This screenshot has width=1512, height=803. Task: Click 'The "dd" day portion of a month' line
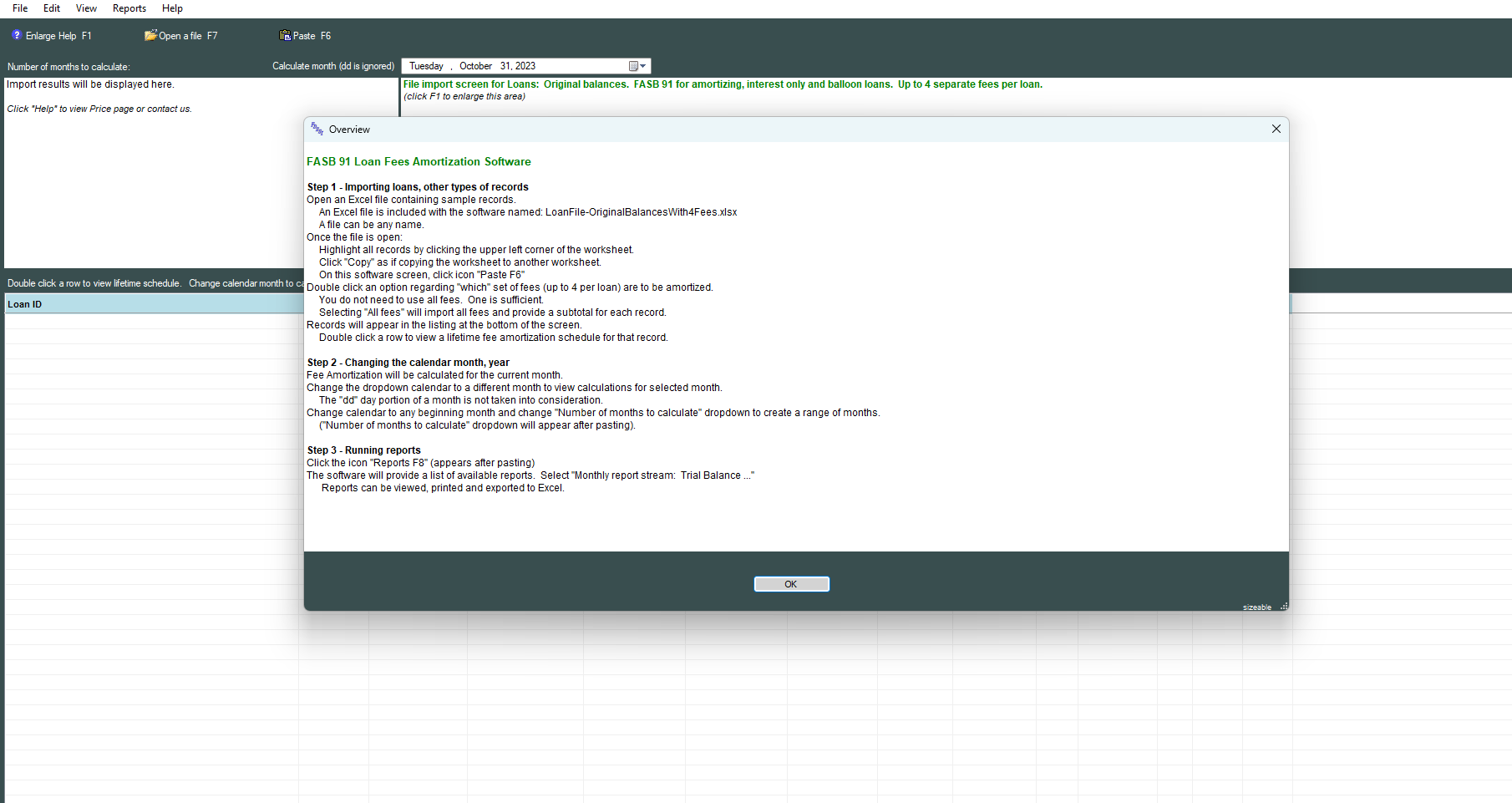pos(461,400)
